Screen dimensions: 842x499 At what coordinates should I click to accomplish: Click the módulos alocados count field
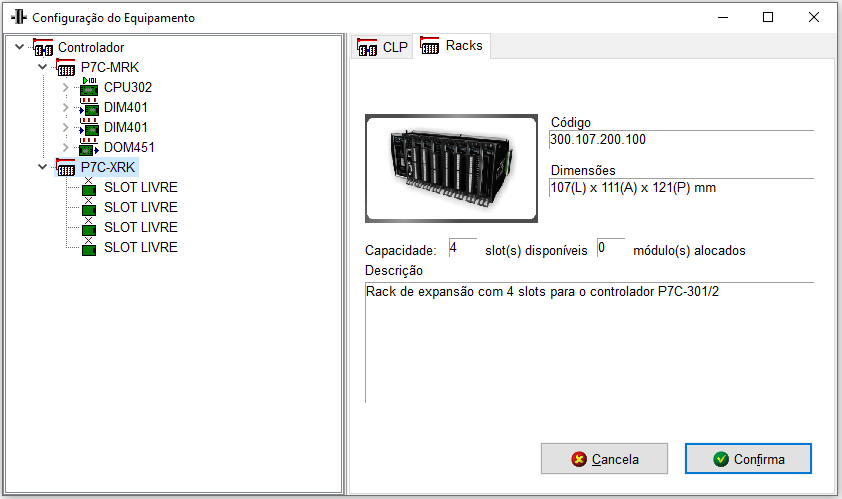(x=611, y=248)
